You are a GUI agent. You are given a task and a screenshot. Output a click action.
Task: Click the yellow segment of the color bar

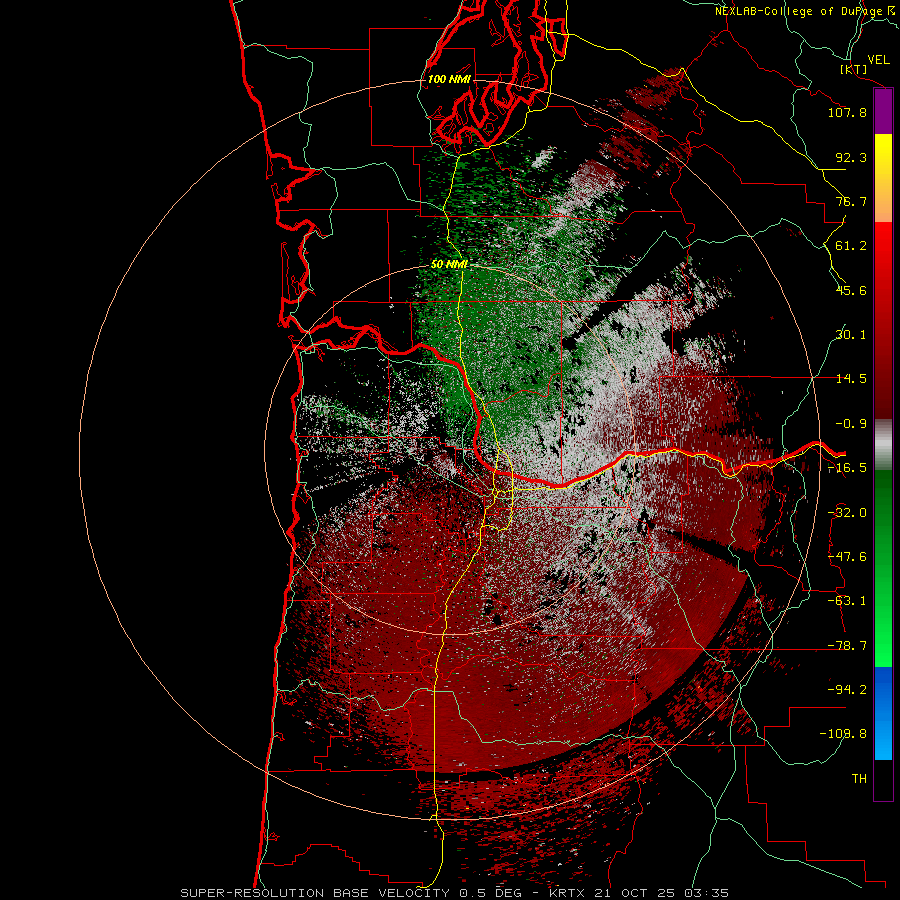883,178
